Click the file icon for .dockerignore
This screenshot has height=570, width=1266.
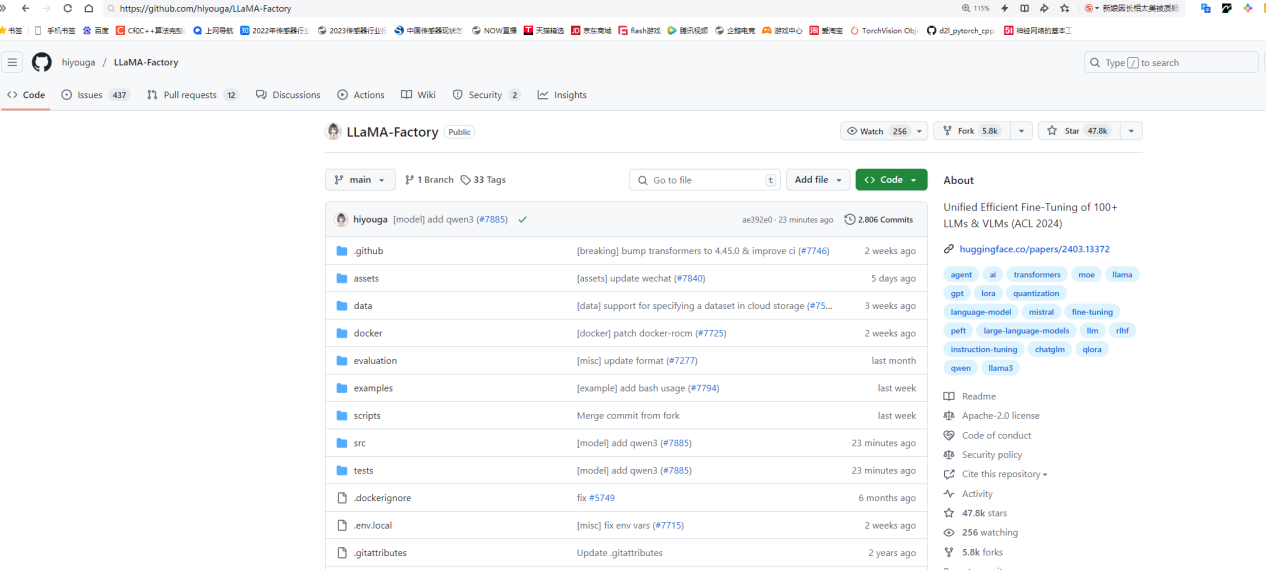(342, 498)
